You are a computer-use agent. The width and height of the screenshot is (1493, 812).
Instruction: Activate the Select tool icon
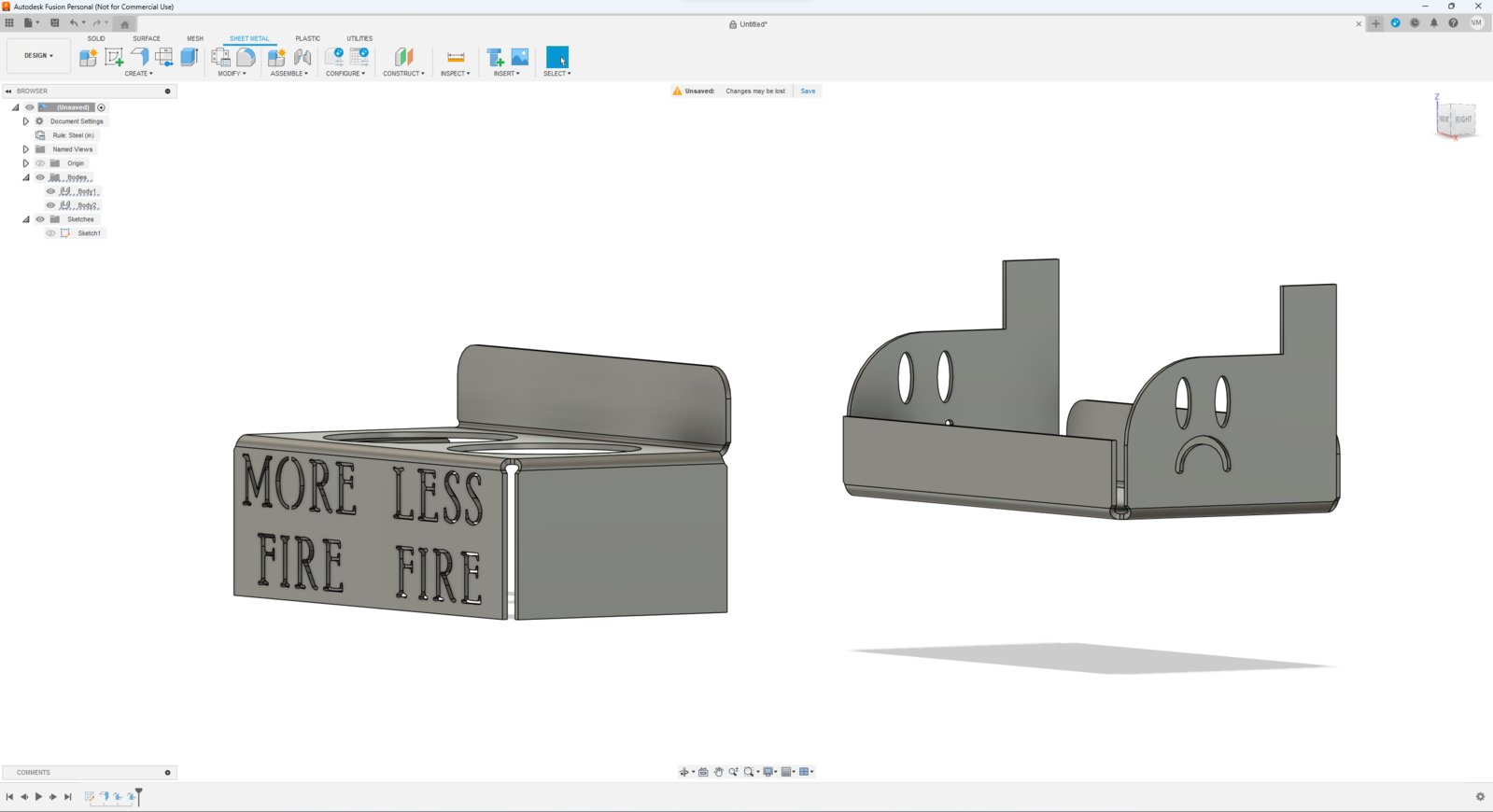point(557,57)
